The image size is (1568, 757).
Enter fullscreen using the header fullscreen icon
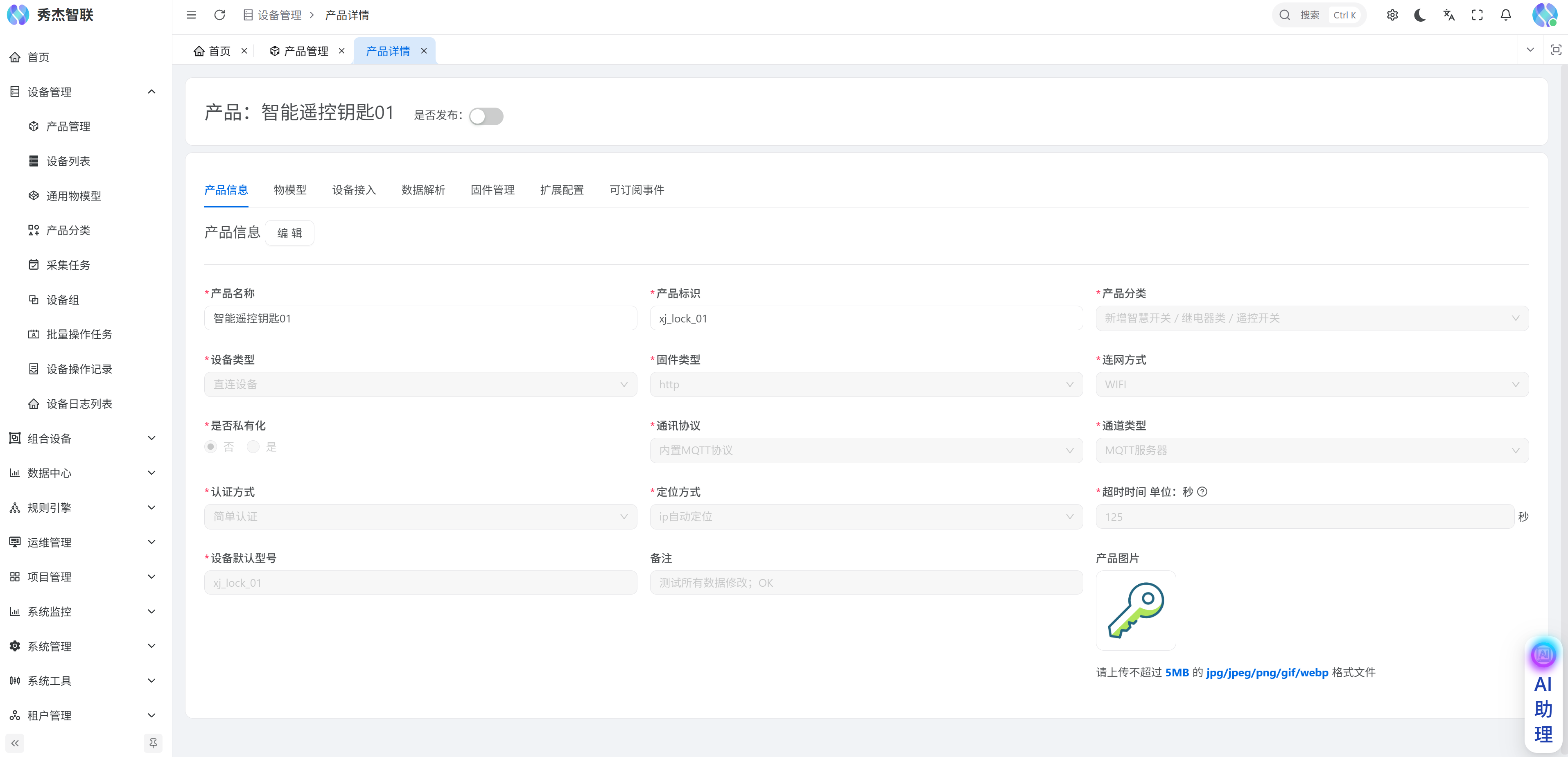tap(1477, 15)
